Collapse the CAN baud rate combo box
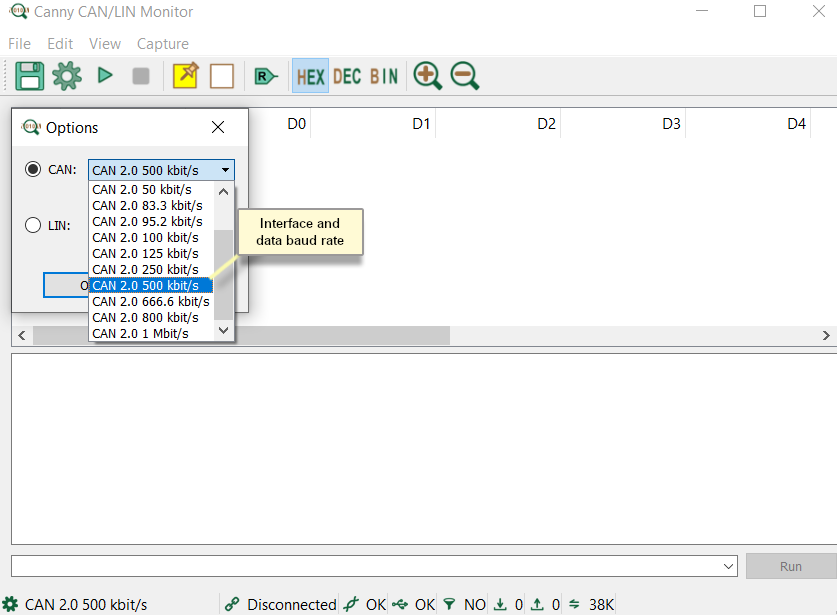 pyautogui.click(x=225, y=170)
